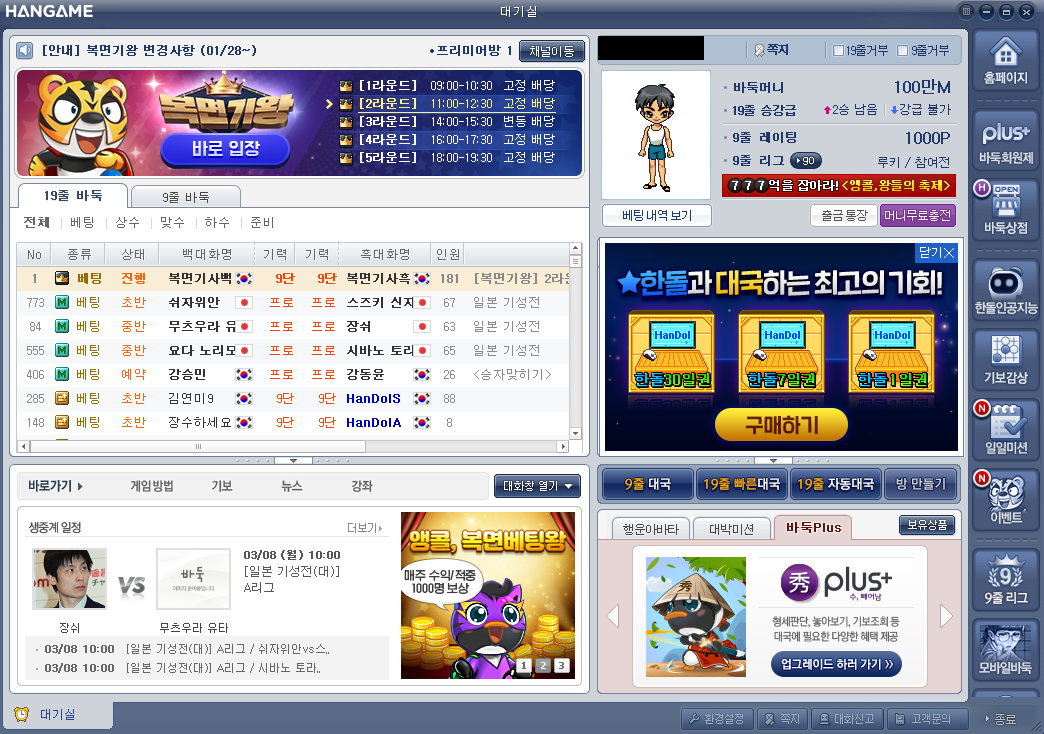
Task: Show previous 바둑Plus item with left arrow
Action: 613,616
